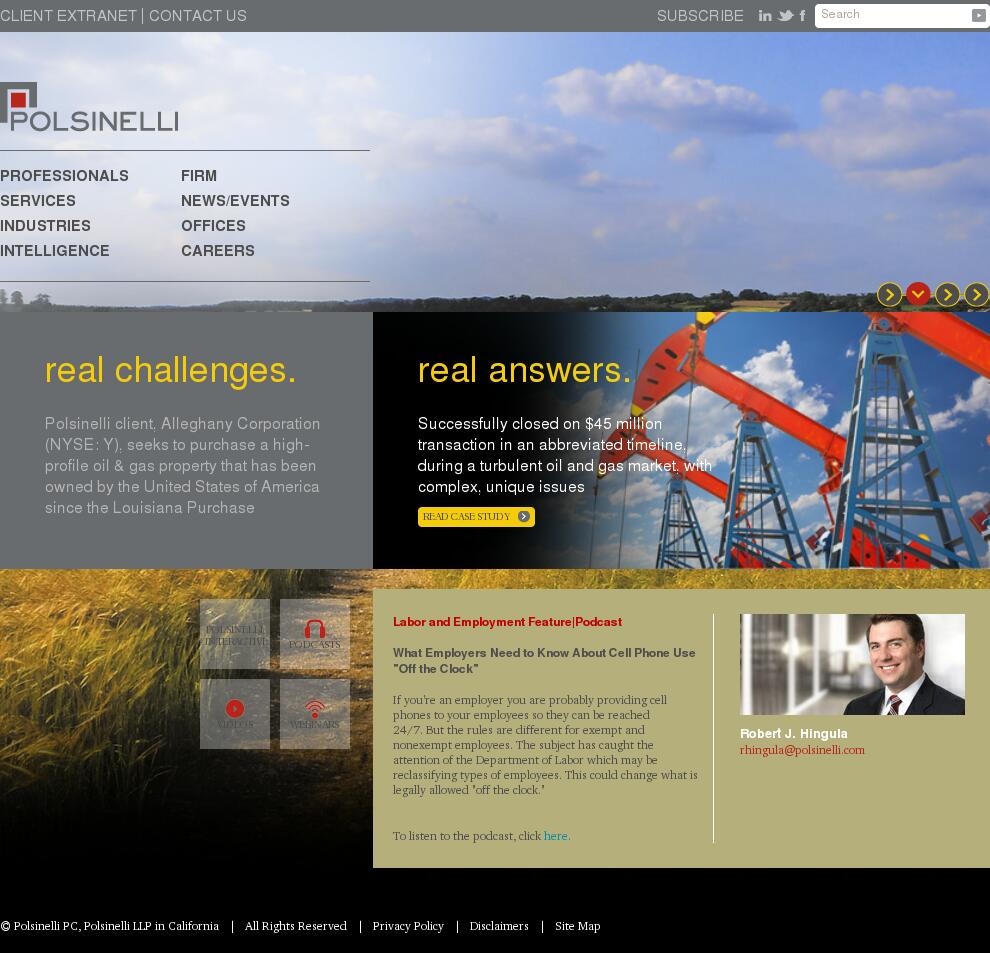990x953 pixels.
Task: Click the 'here' podcast link
Action: pyautogui.click(x=556, y=836)
